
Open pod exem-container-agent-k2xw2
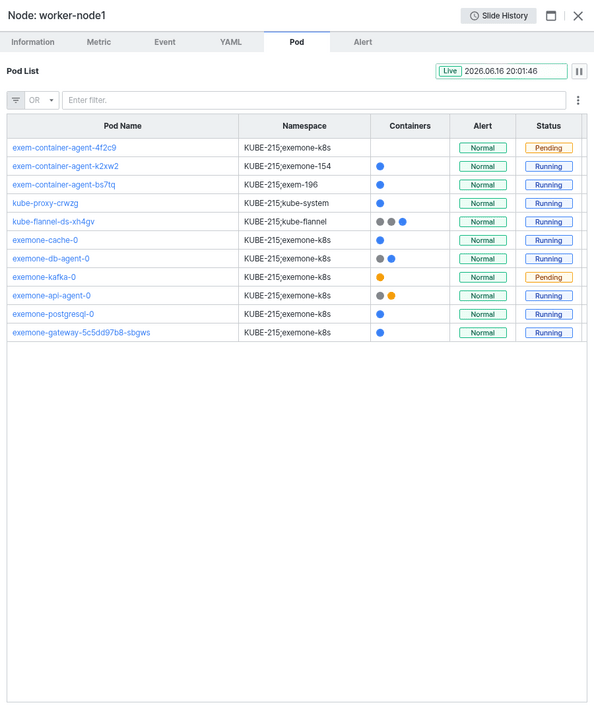(x=65, y=166)
